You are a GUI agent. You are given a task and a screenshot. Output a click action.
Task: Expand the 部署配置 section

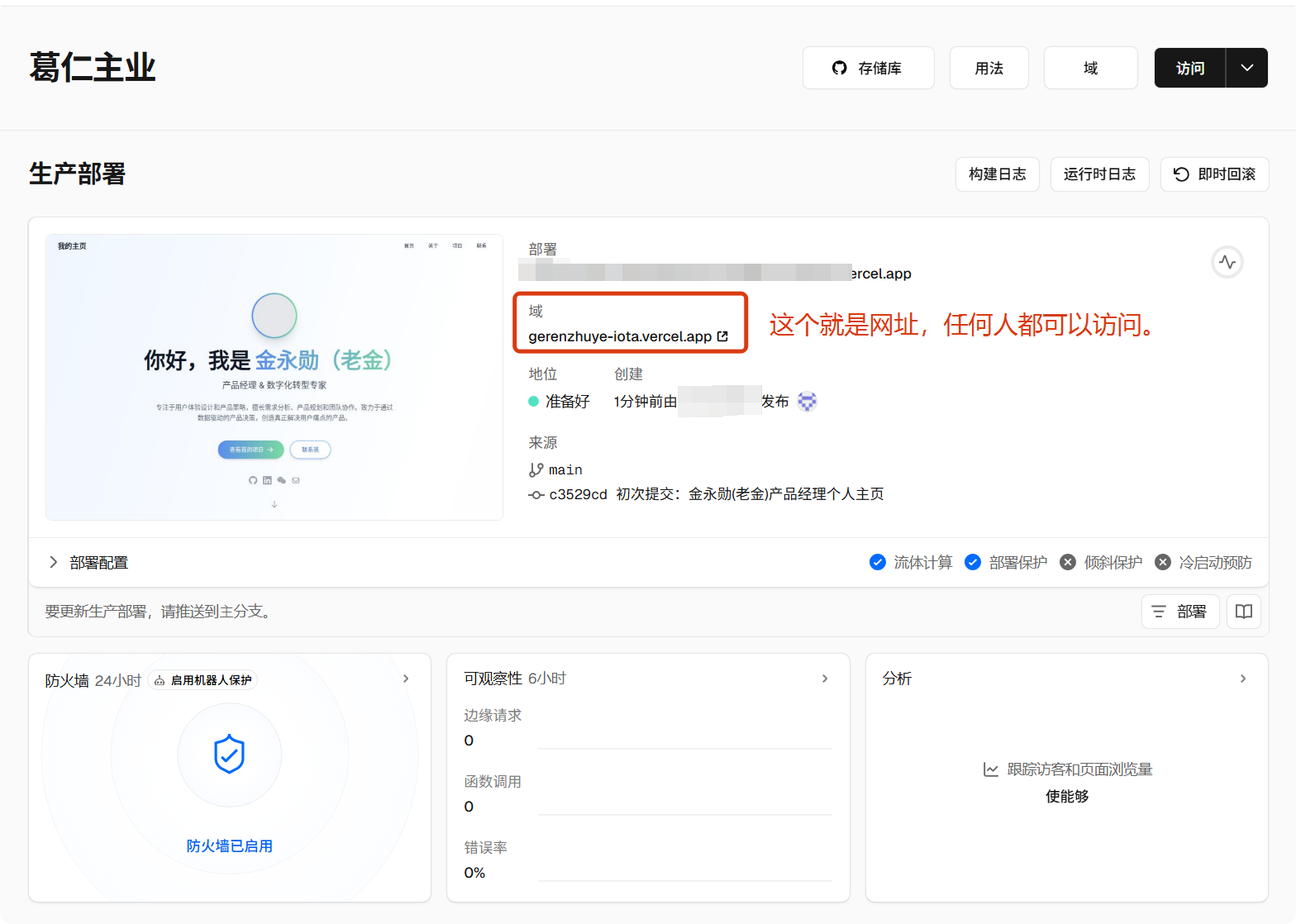pos(88,563)
